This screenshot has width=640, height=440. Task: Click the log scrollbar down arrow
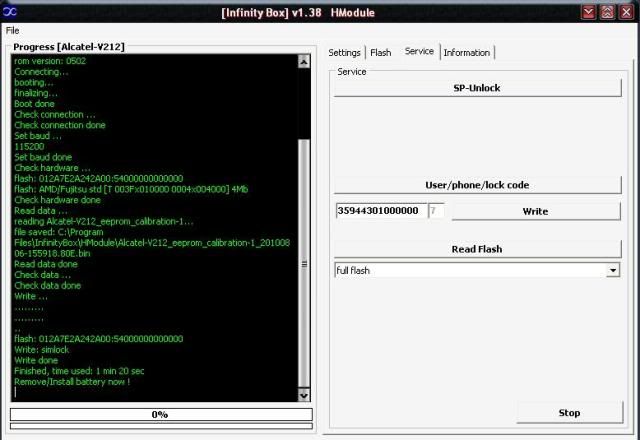click(x=305, y=395)
